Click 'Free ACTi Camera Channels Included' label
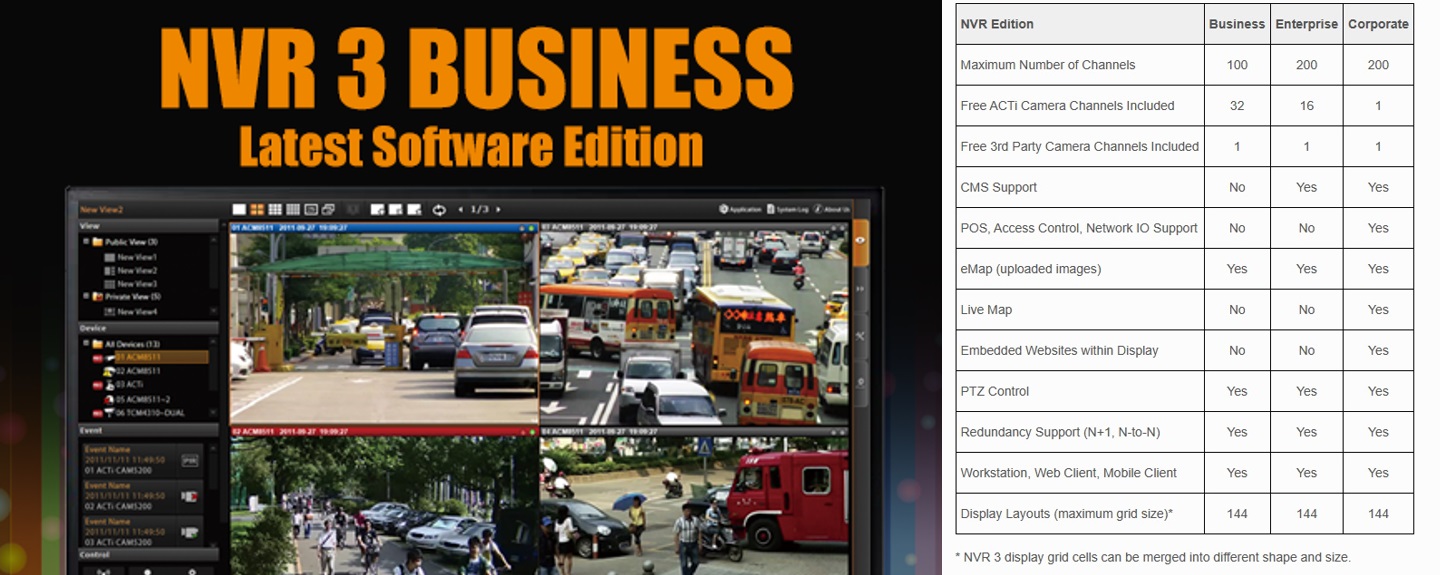 pyautogui.click(x=1067, y=106)
